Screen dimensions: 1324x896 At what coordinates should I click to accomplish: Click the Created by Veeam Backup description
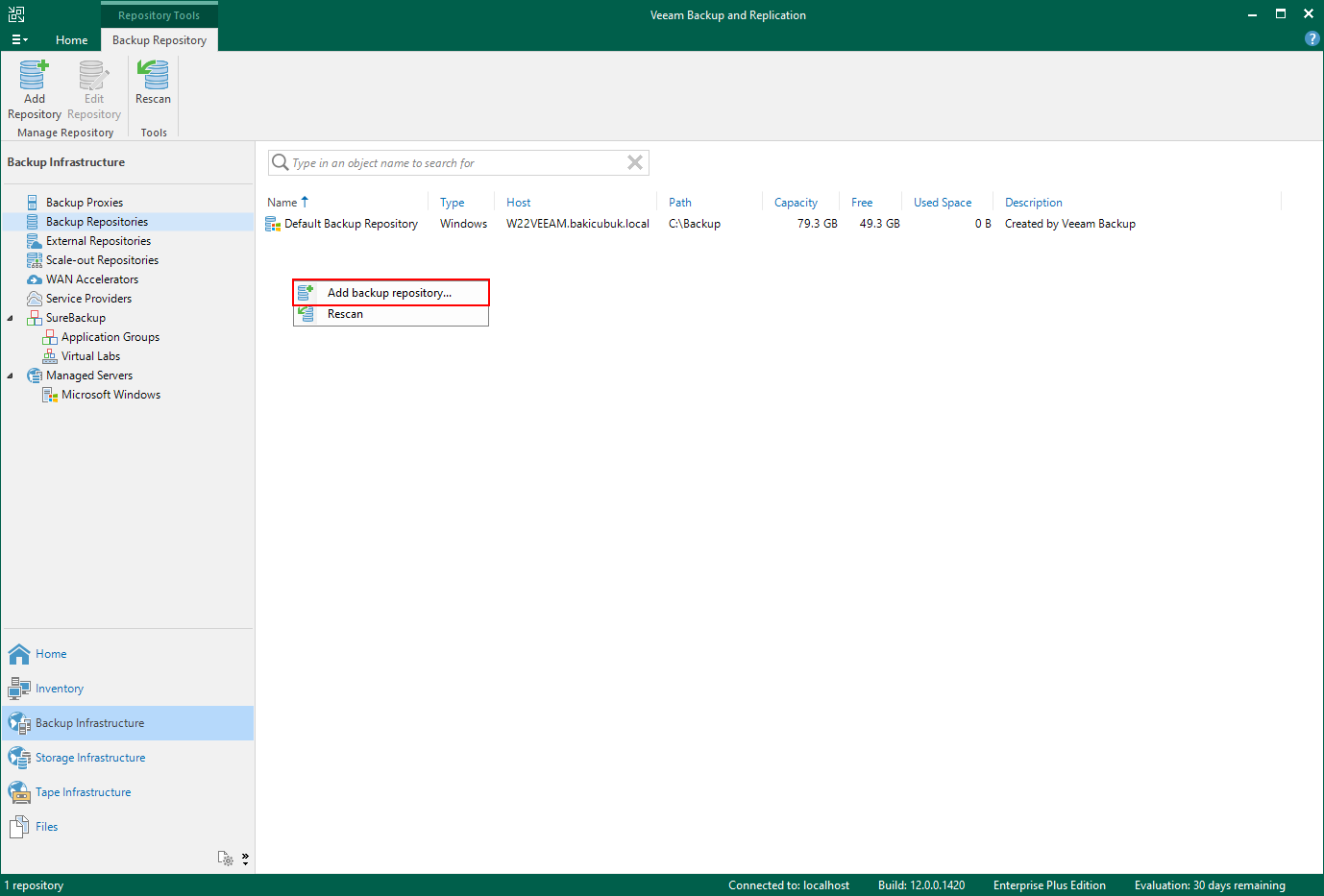[x=1070, y=224]
